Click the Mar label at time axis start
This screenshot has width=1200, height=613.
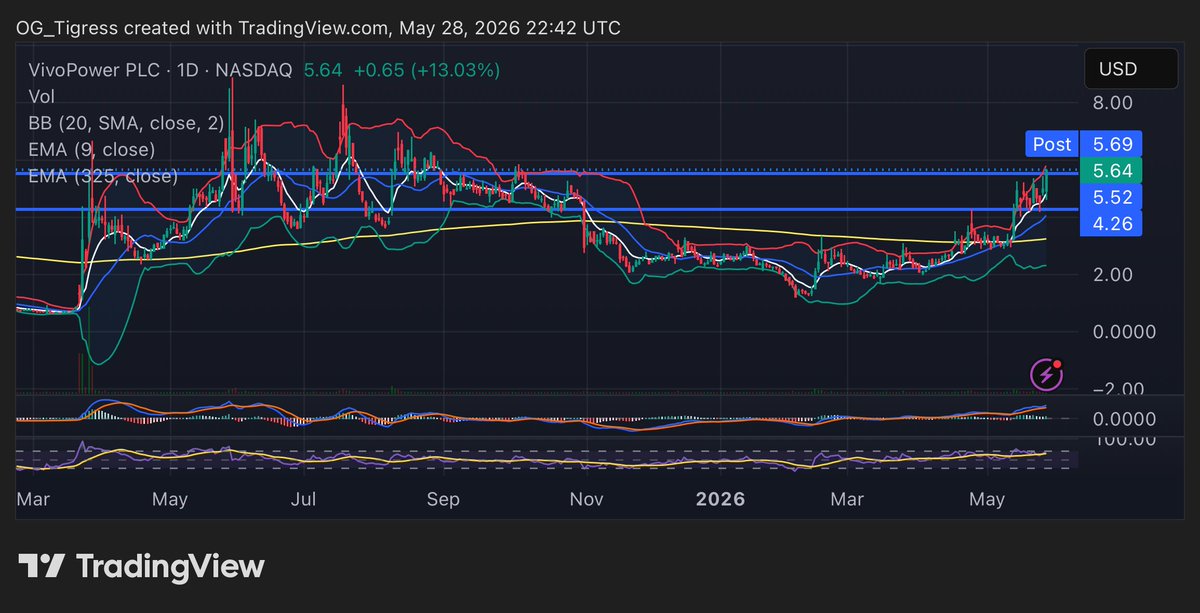pyautogui.click(x=33, y=497)
